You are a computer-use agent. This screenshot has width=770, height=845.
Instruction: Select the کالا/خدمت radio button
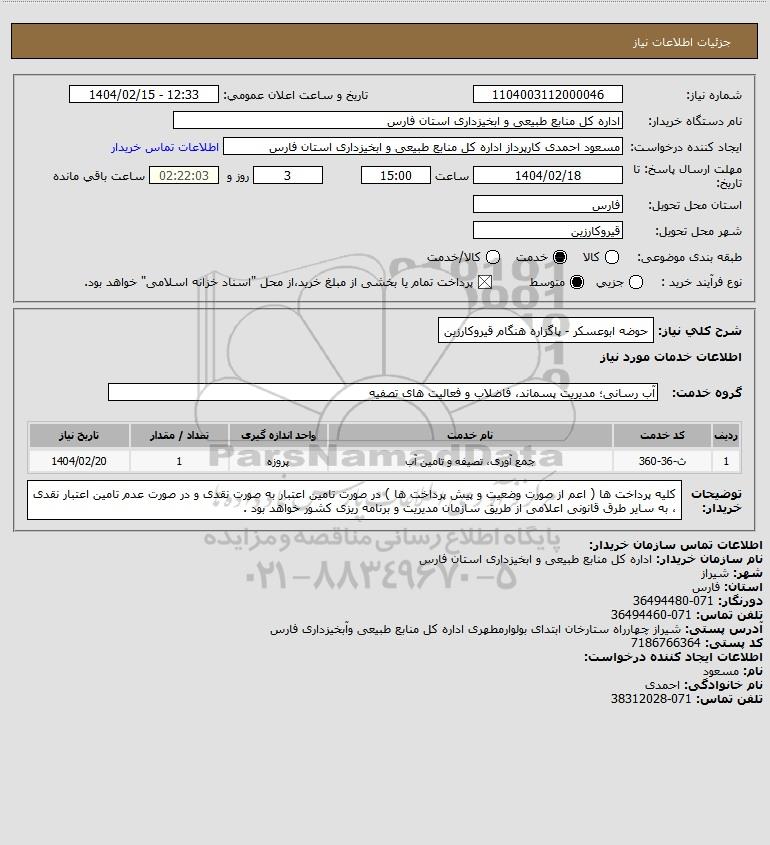pos(492,257)
